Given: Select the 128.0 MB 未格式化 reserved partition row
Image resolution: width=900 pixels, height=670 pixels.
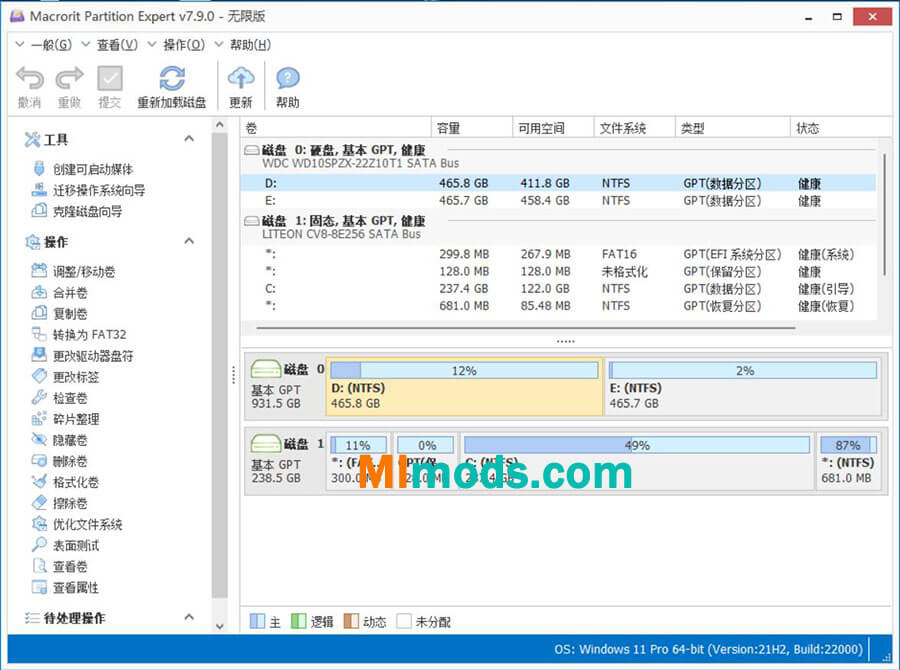Looking at the screenshot, I should point(558,272).
